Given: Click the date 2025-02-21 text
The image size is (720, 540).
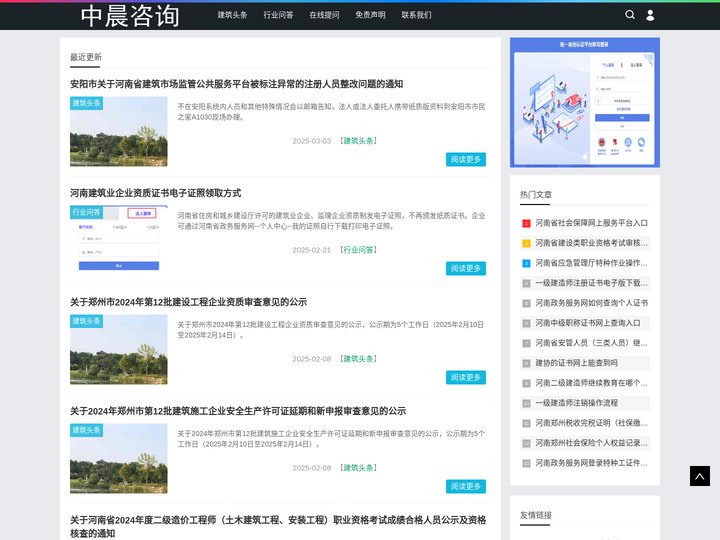Looking at the screenshot, I should pos(312,250).
